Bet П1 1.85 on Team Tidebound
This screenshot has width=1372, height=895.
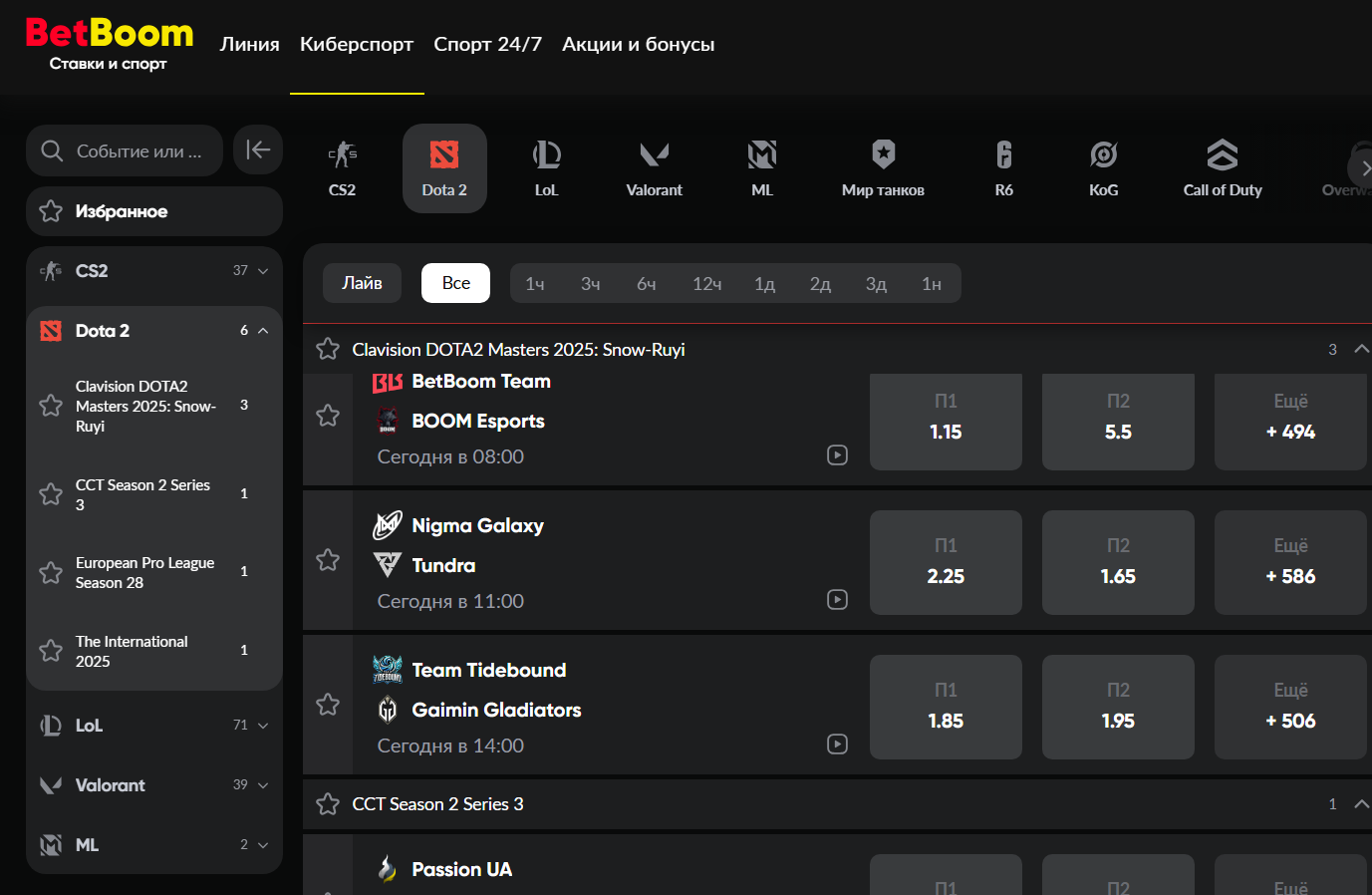[946, 707]
